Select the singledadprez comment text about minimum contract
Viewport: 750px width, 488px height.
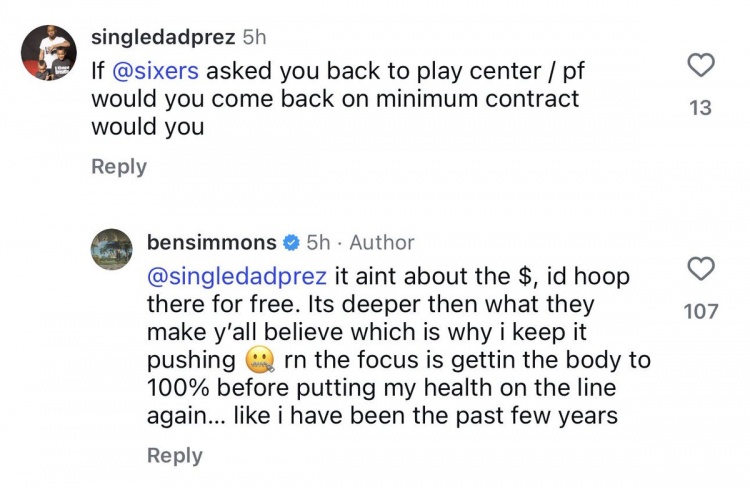click(335, 101)
